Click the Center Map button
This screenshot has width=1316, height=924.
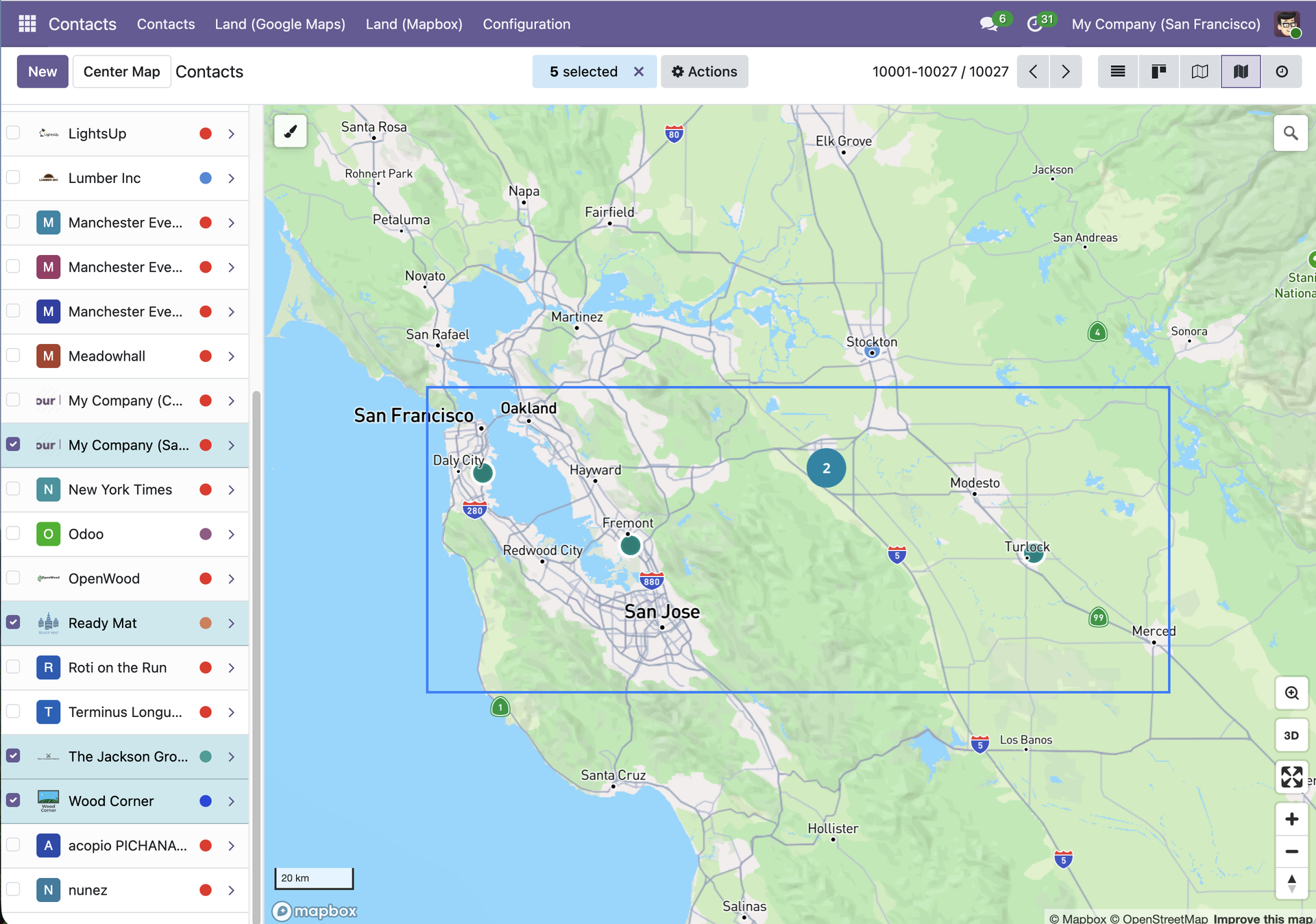pyautogui.click(x=121, y=71)
